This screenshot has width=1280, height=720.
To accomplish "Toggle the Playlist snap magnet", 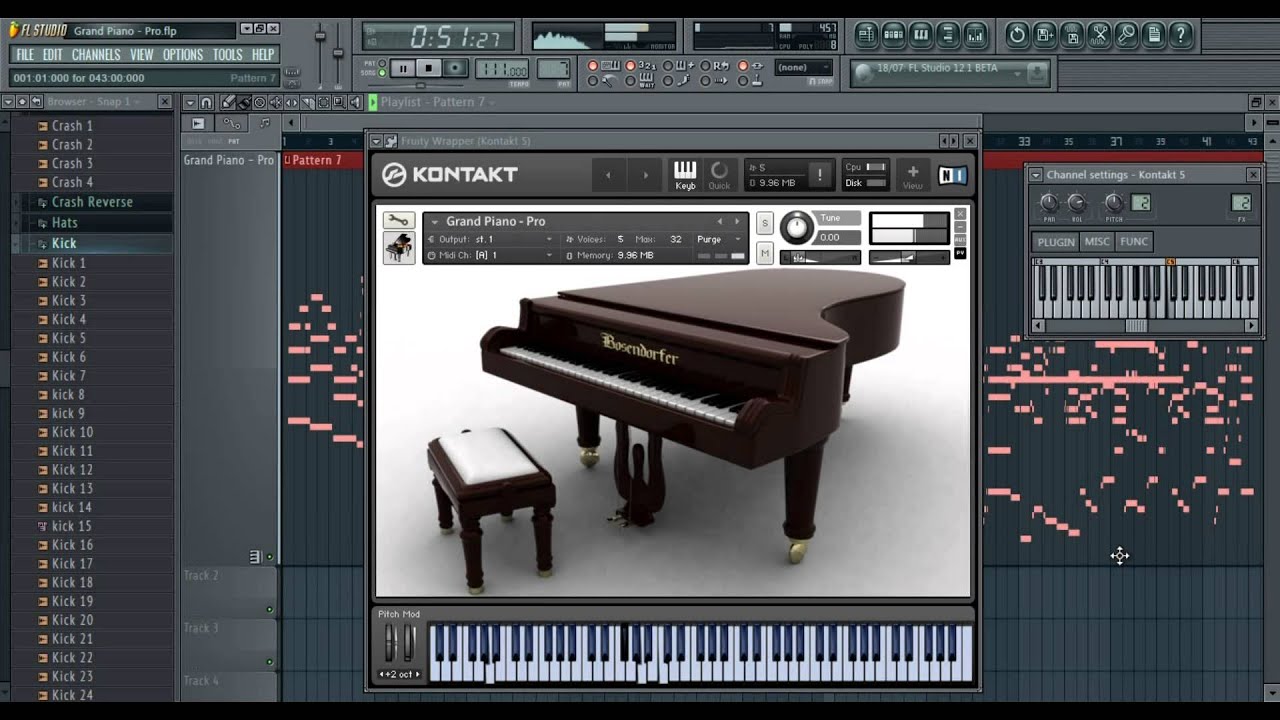I will point(206,102).
